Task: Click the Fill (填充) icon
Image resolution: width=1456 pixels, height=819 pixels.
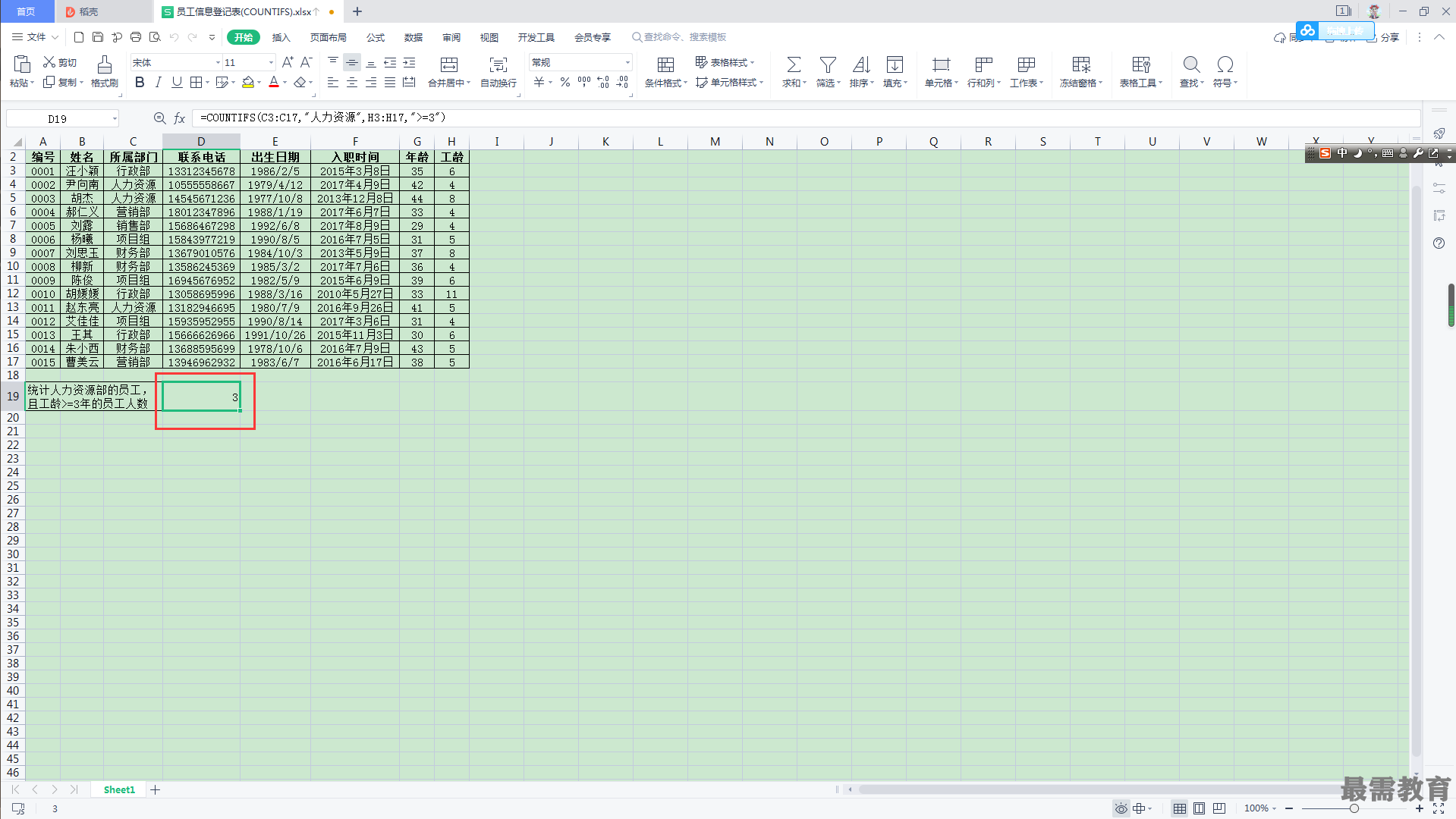Action: tap(895, 64)
